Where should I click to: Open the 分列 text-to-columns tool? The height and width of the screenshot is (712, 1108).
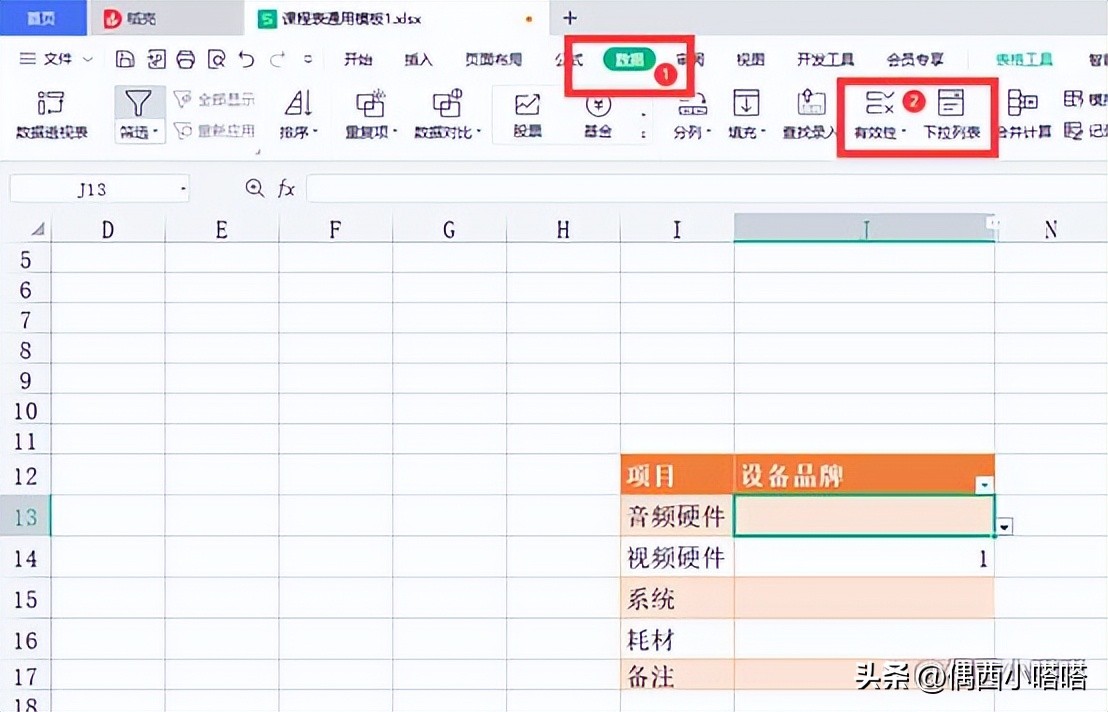click(692, 113)
